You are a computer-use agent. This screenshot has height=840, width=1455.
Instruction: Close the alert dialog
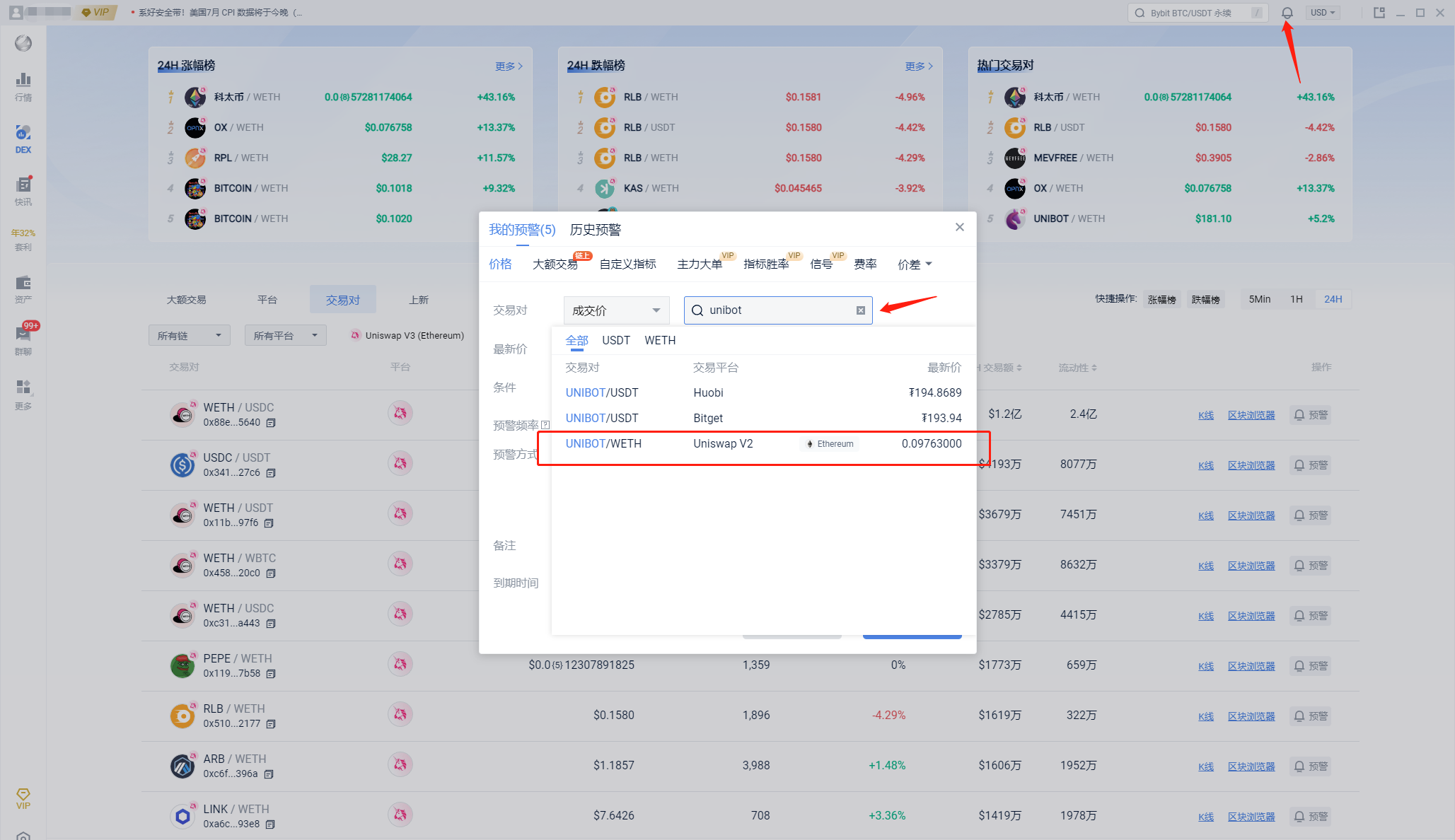click(x=960, y=227)
